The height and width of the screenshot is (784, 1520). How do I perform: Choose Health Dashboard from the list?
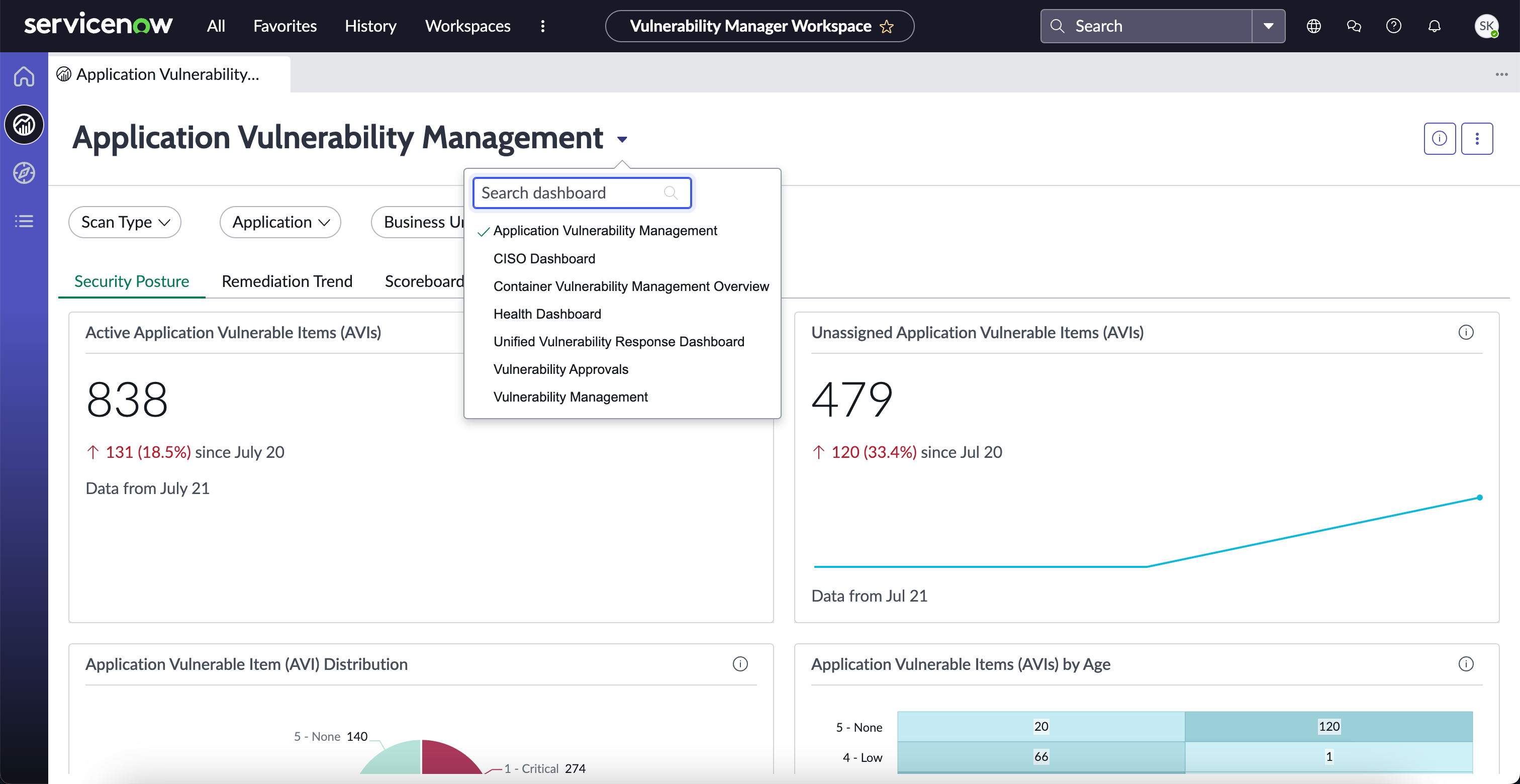point(547,314)
